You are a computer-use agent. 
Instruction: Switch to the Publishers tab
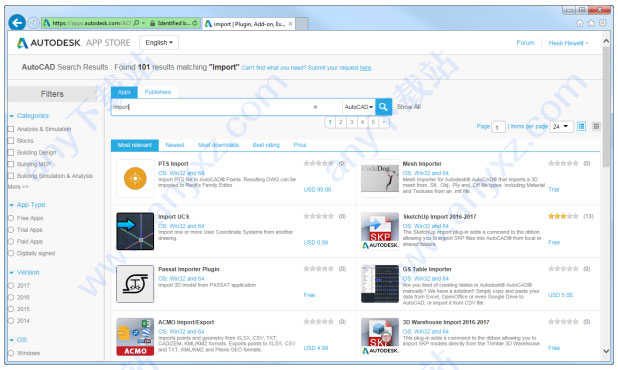point(158,92)
